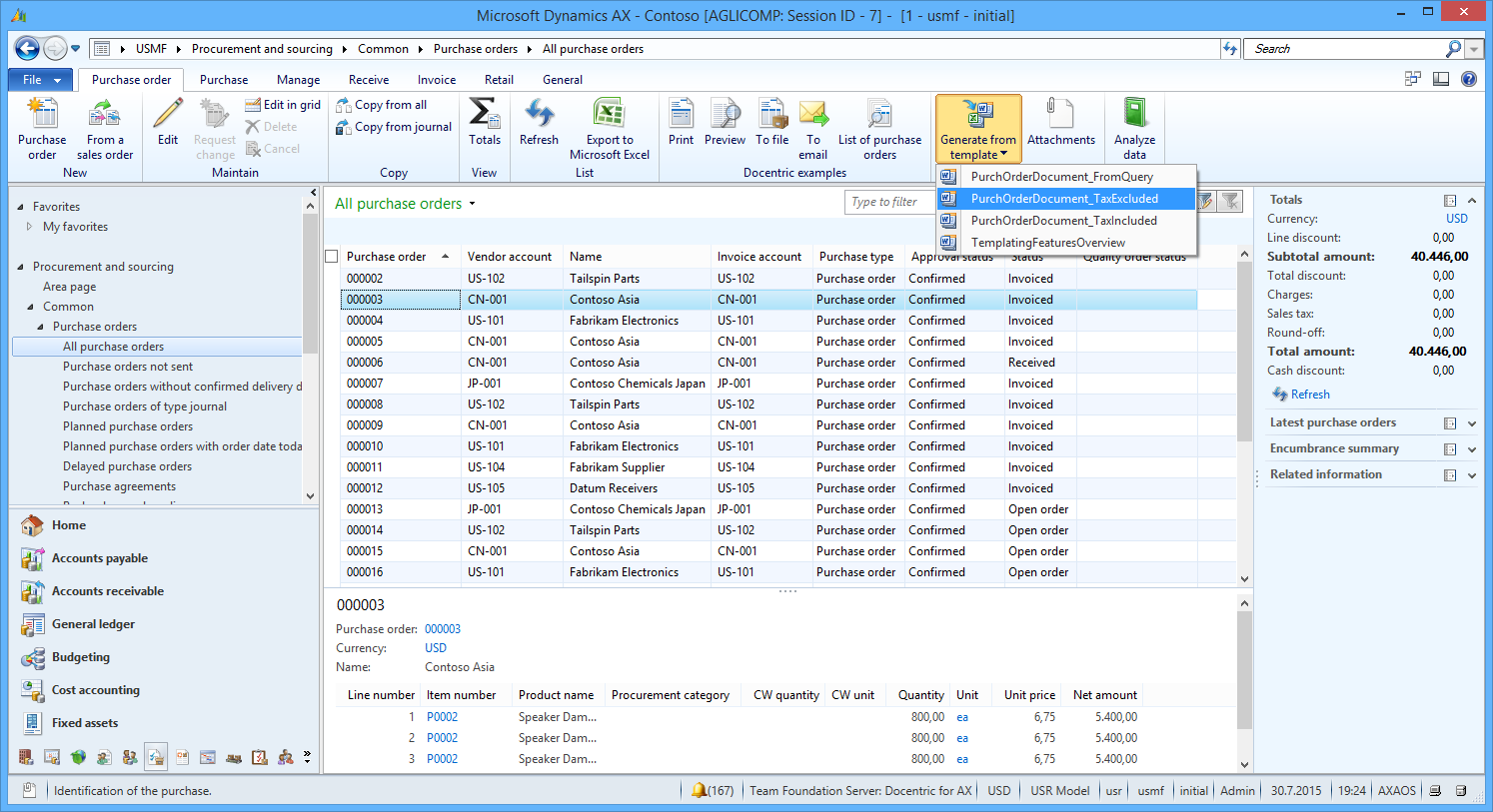Open Generate from template dropdown
Viewport: 1493px width, 812px height.
[x=978, y=129]
